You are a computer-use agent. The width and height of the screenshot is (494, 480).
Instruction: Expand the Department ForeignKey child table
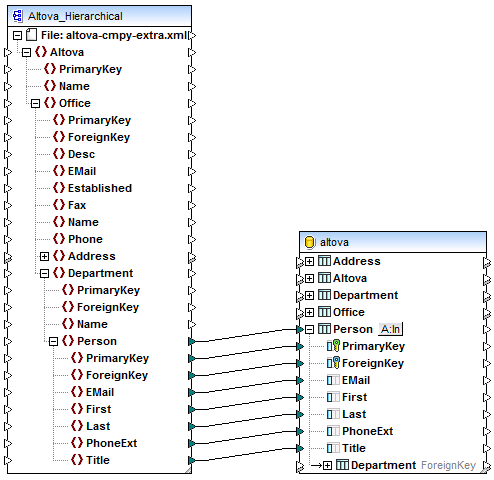(x=327, y=465)
